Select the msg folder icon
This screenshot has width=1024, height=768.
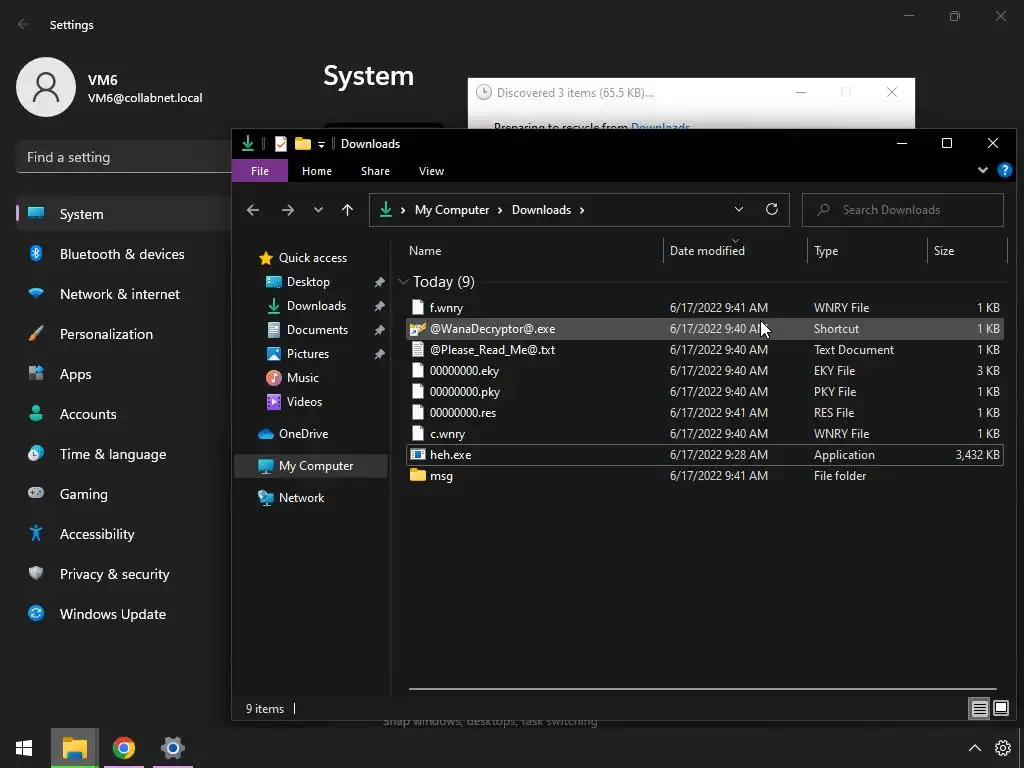(417, 475)
